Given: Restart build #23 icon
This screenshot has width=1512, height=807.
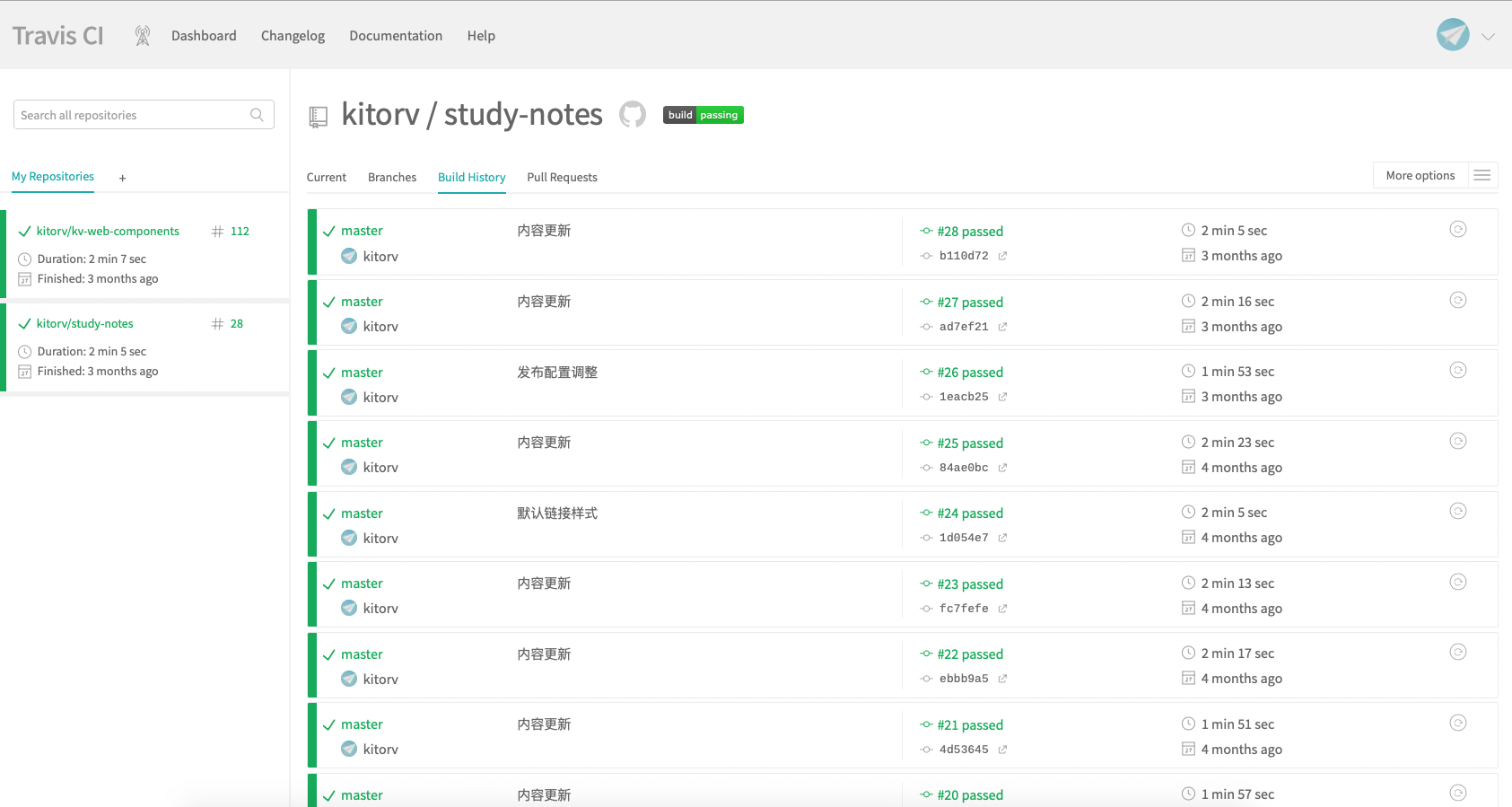Looking at the screenshot, I should click(1458, 582).
